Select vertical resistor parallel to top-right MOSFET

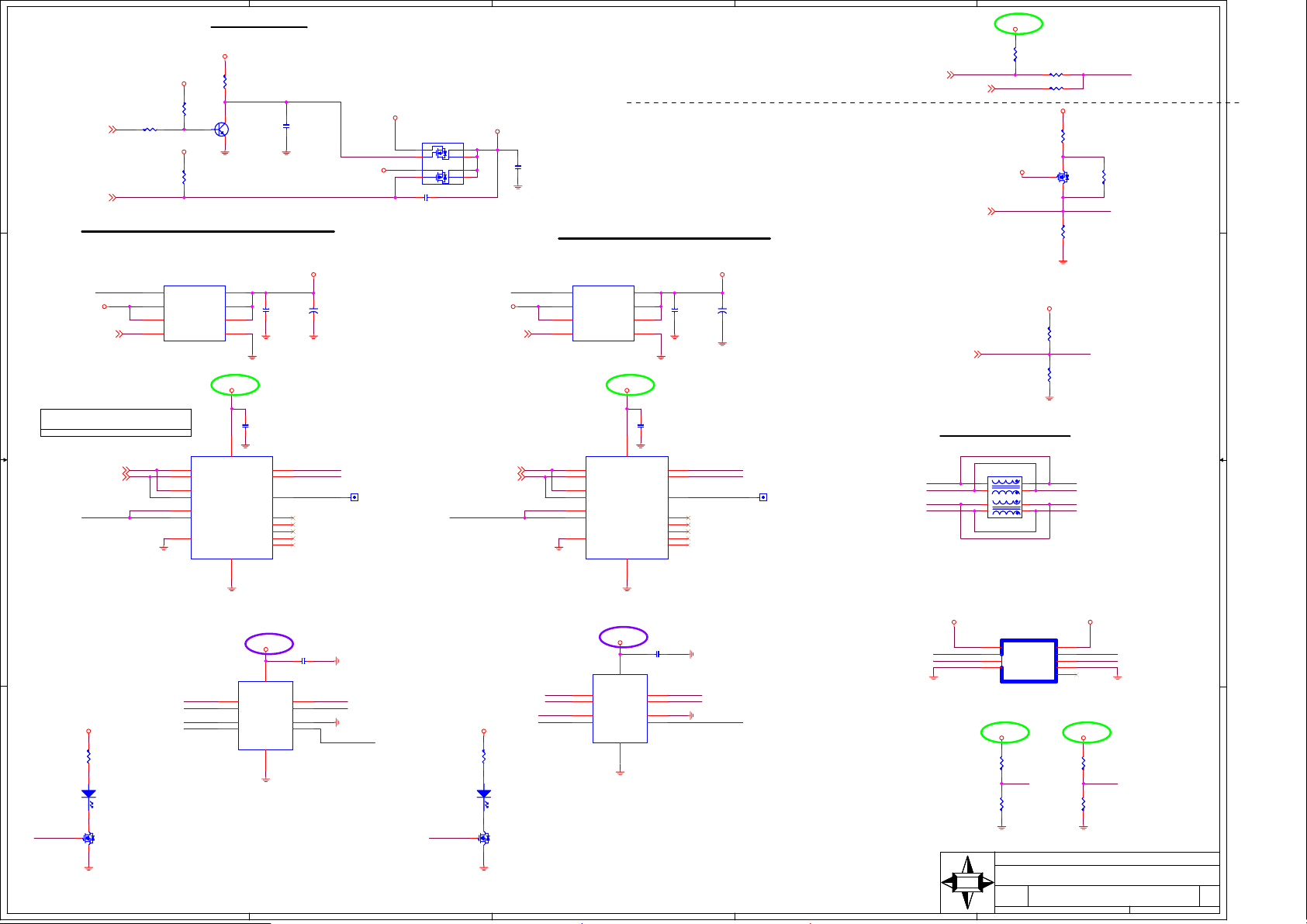pyautogui.click(x=1104, y=178)
